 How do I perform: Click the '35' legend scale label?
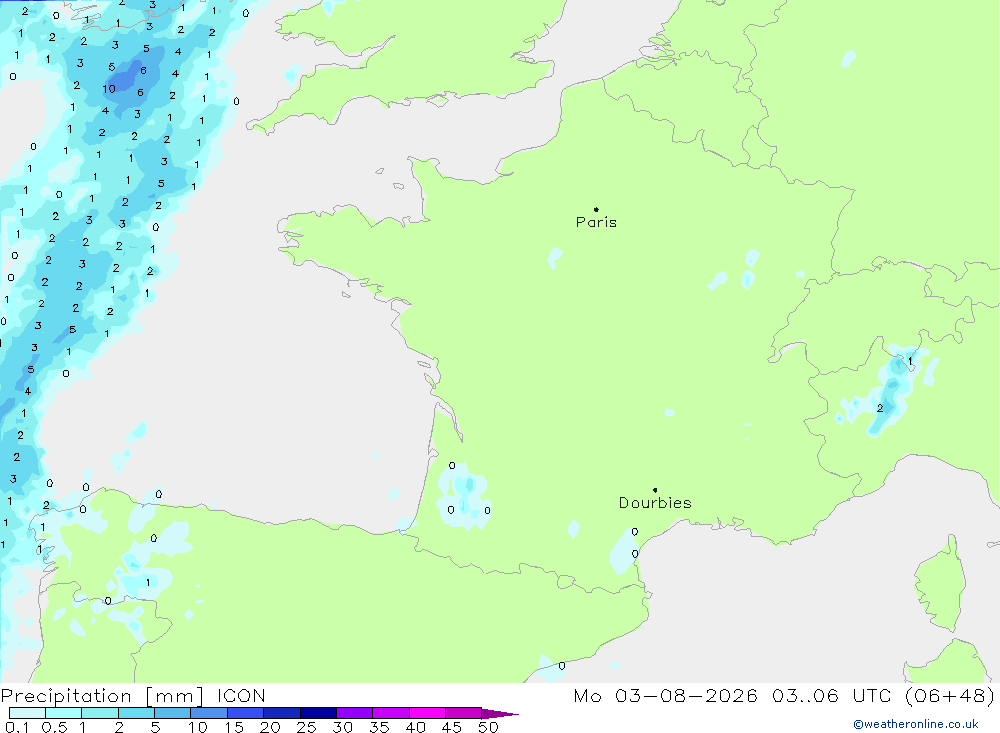[379, 727]
